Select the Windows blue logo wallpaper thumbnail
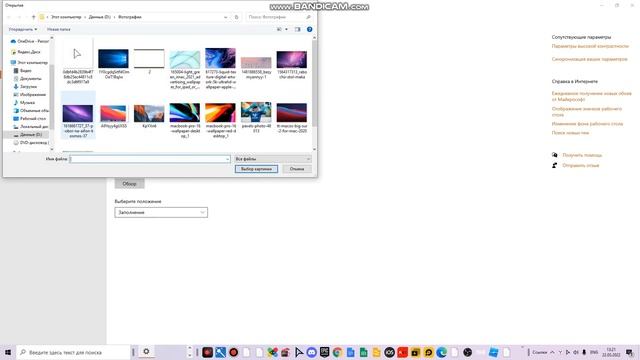640x360 pixels. coord(113,59)
